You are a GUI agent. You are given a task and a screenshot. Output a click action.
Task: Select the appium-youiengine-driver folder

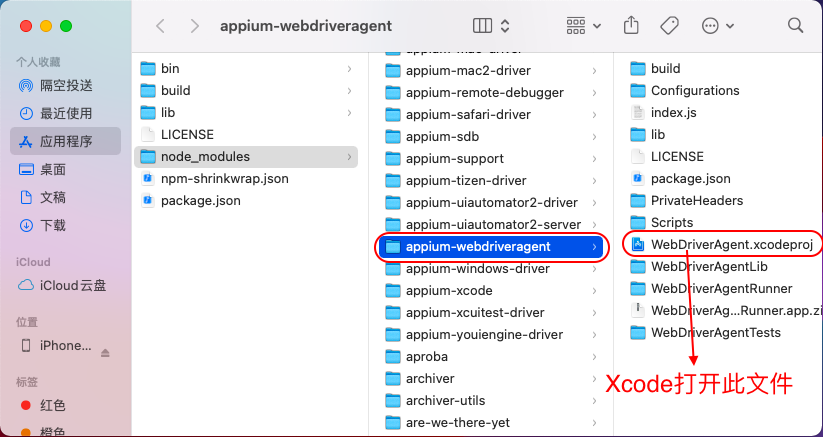[491, 335]
